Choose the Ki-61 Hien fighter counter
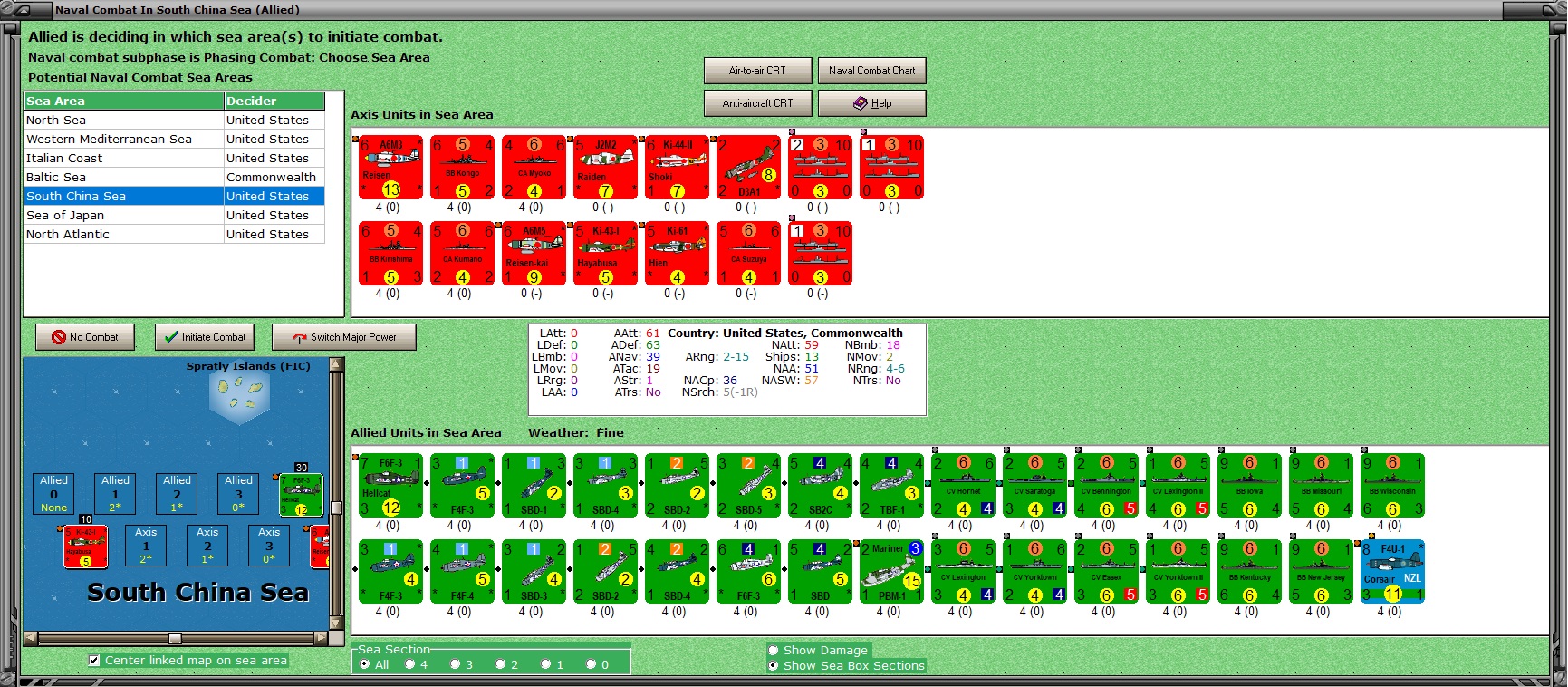The image size is (1568, 687). (x=678, y=254)
